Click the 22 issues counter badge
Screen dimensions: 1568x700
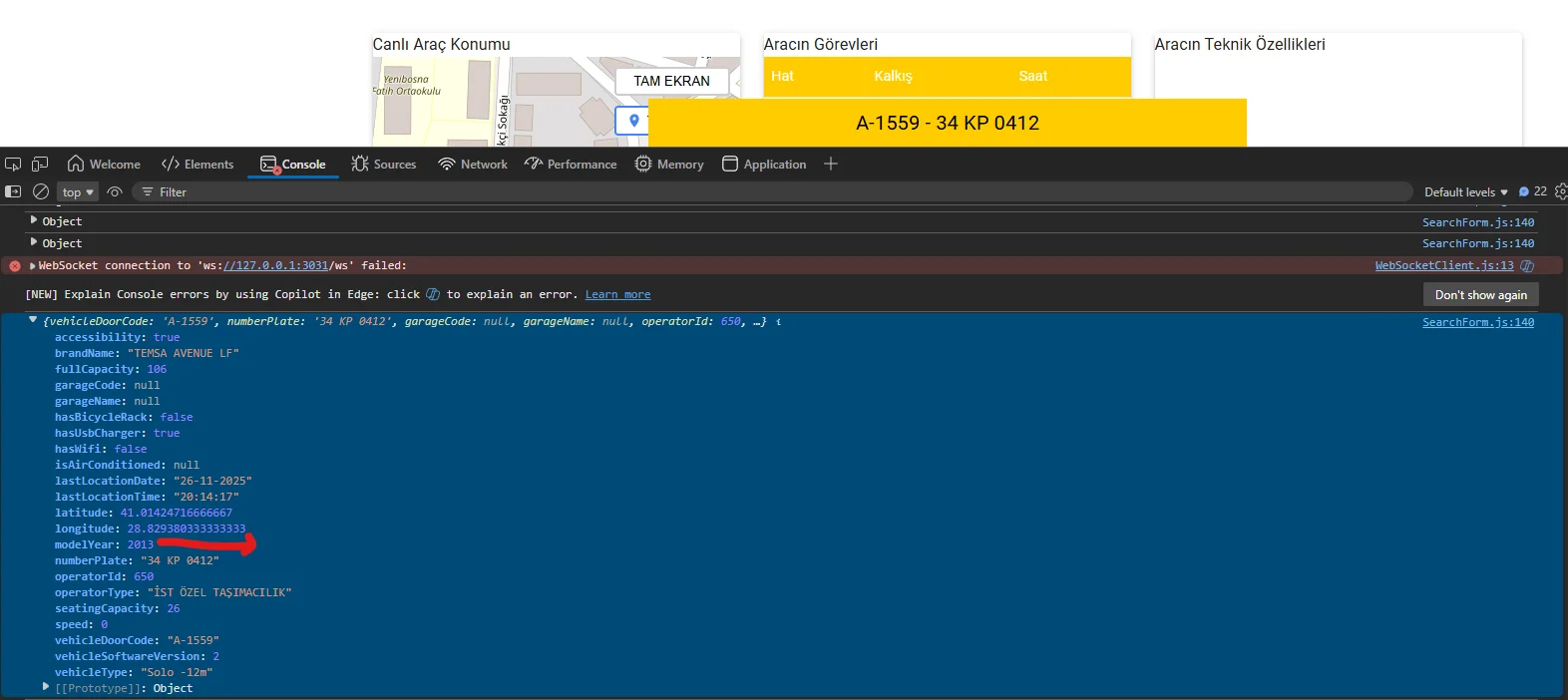tap(1533, 191)
